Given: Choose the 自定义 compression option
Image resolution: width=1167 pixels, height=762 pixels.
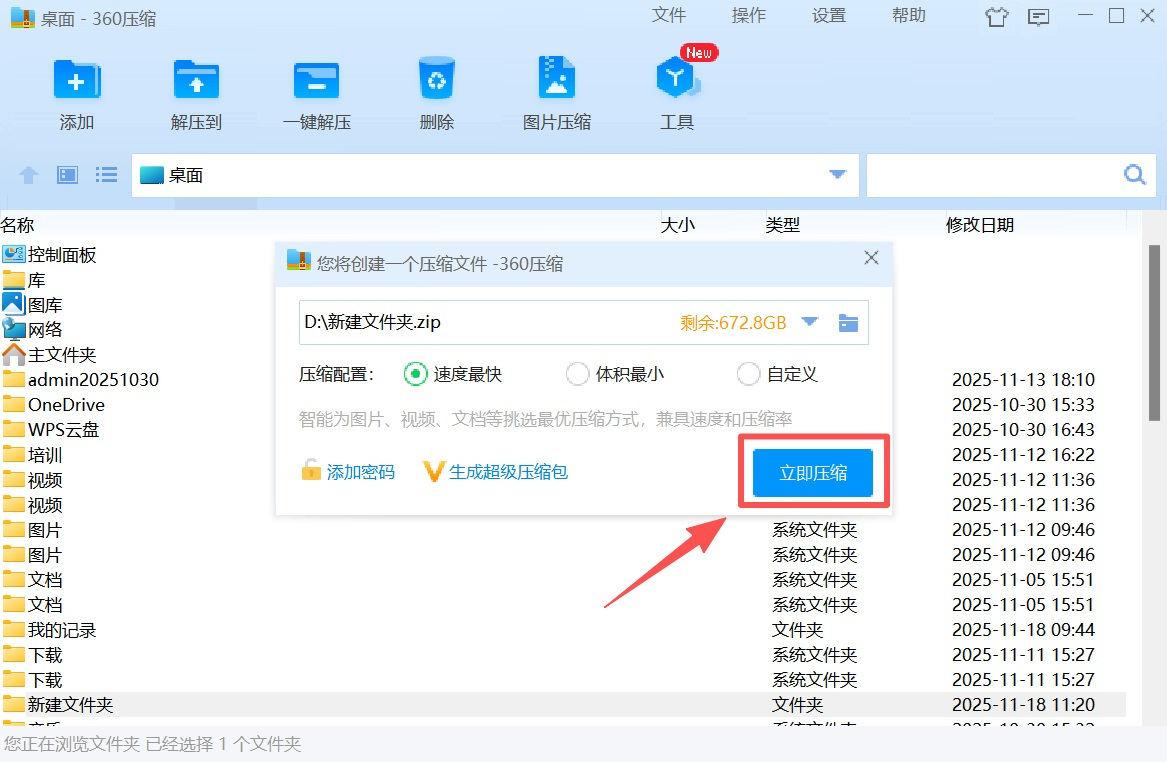Looking at the screenshot, I should (x=748, y=374).
